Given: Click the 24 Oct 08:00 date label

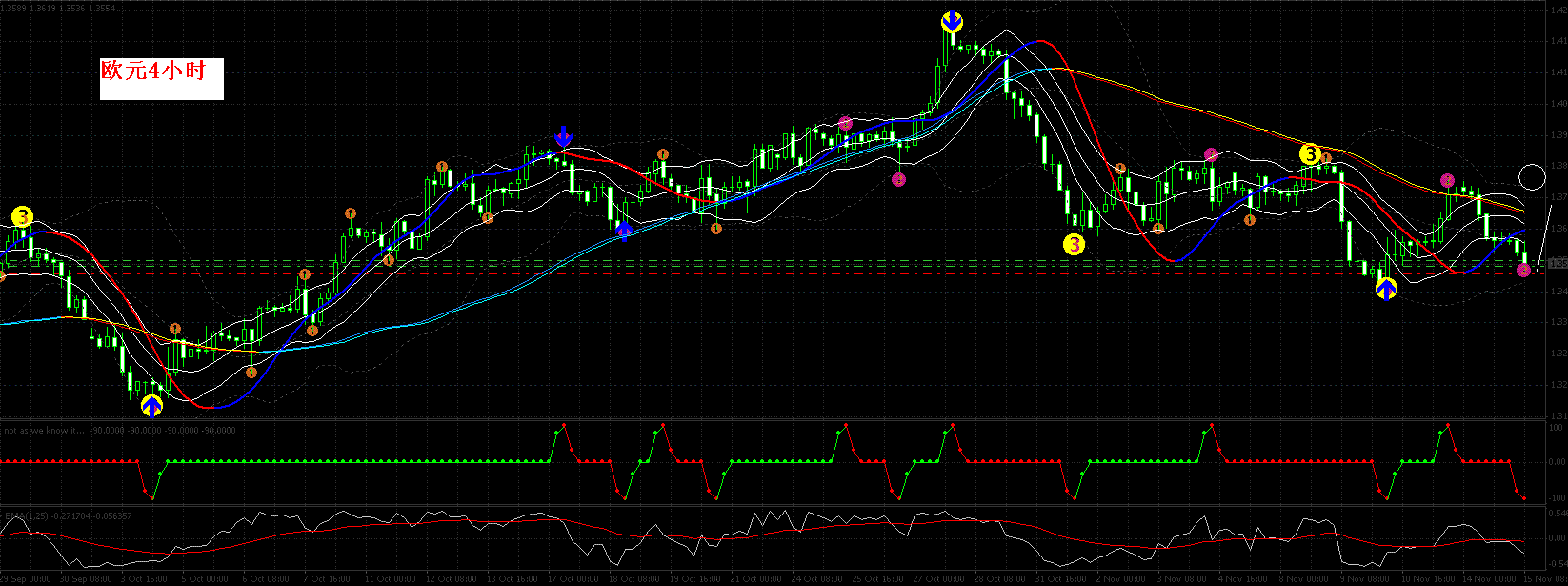Looking at the screenshot, I should (x=815, y=579).
